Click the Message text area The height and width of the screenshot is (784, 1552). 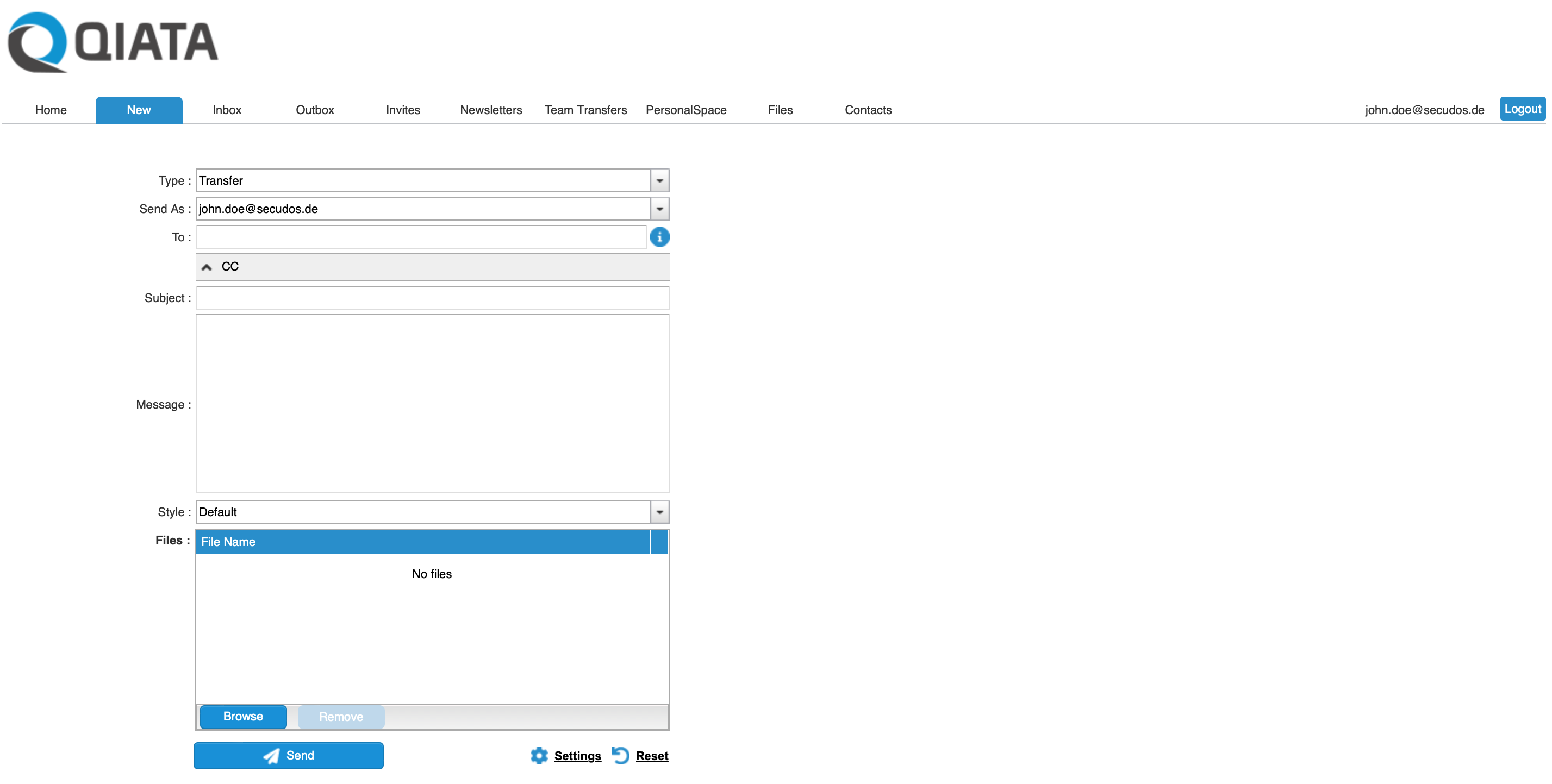(x=432, y=404)
